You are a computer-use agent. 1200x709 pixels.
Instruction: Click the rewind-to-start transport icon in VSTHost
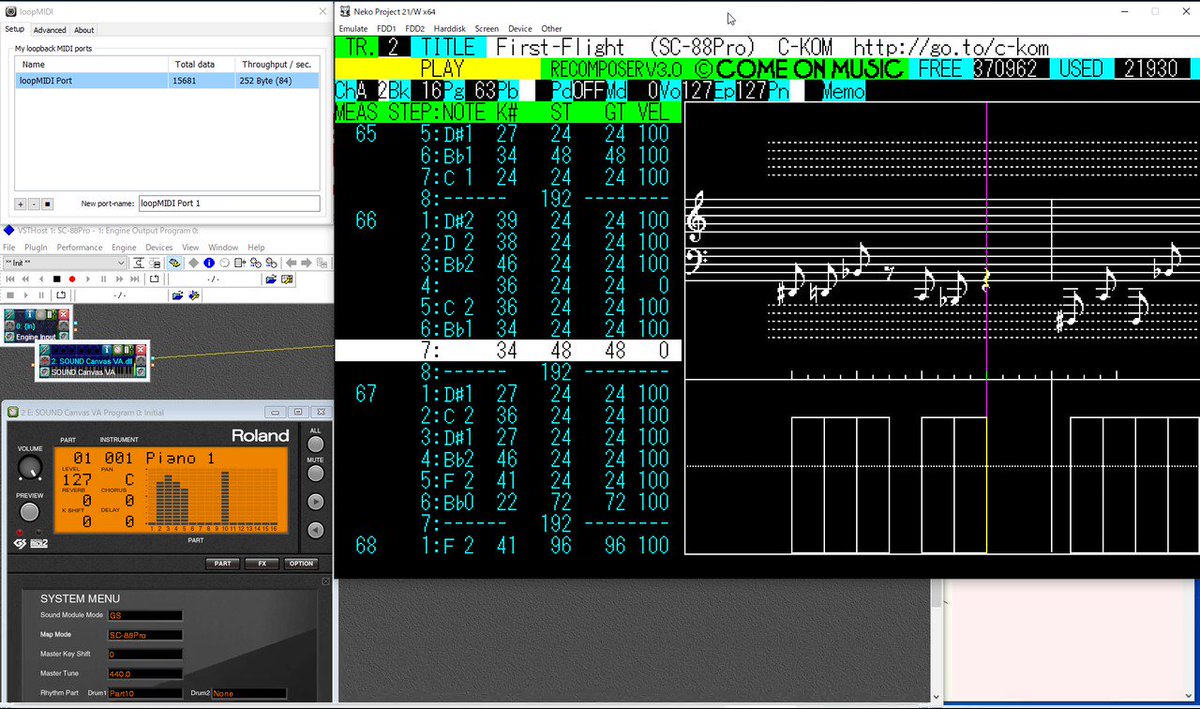tap(10, 279)
